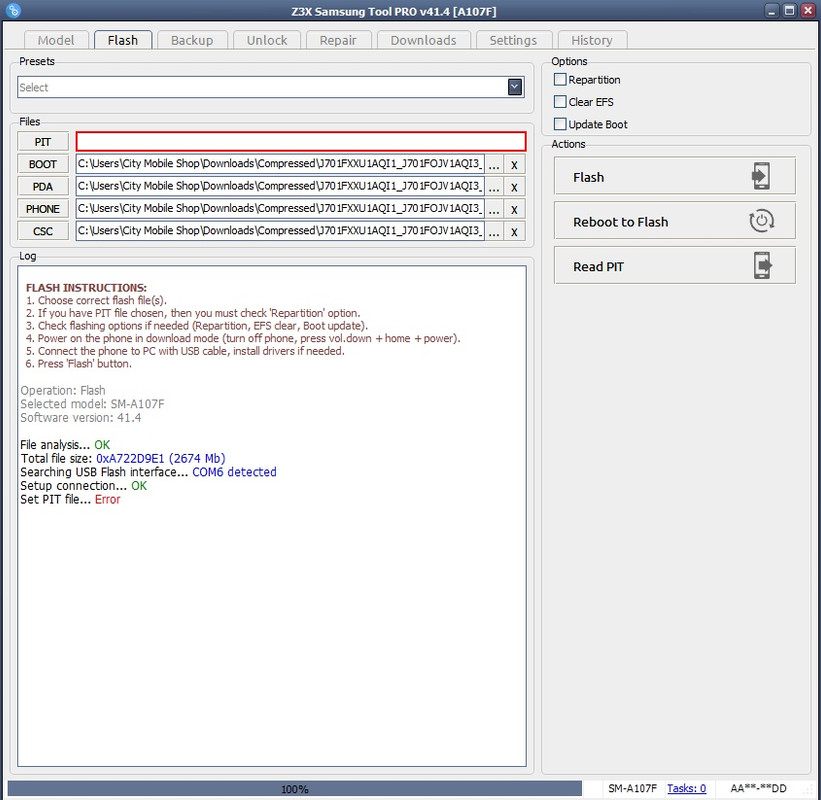
Task: Click the 'FLASH INSTRUCTIONS:' heading
Action: (x=86, y=288)
